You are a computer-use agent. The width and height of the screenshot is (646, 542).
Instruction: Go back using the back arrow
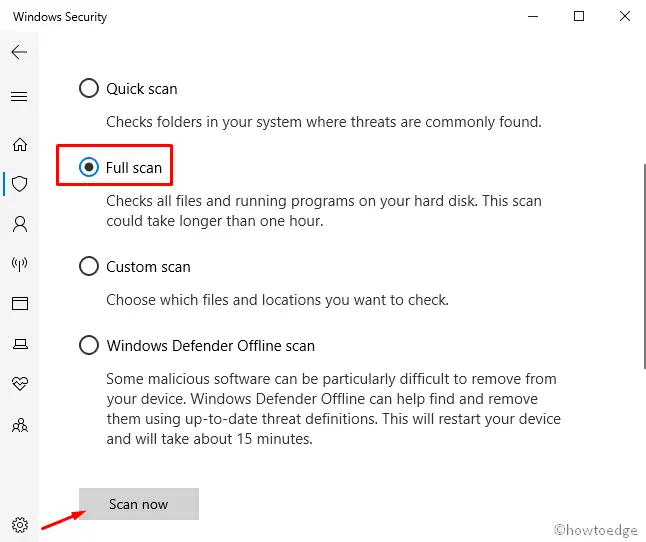[18, 52]
